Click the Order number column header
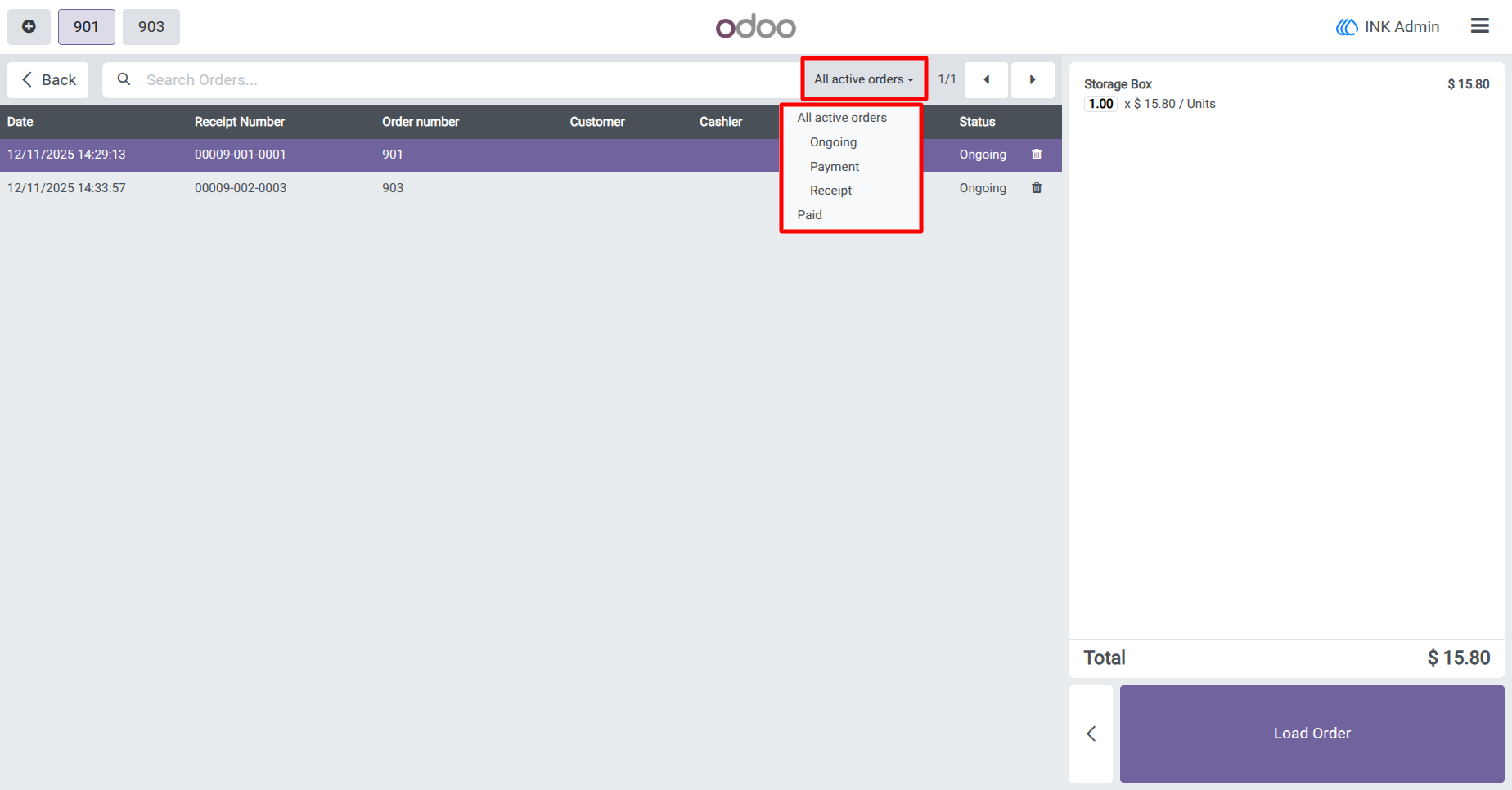The height and width of the screenshot is (790, 1512). click(x=421, y=122)
